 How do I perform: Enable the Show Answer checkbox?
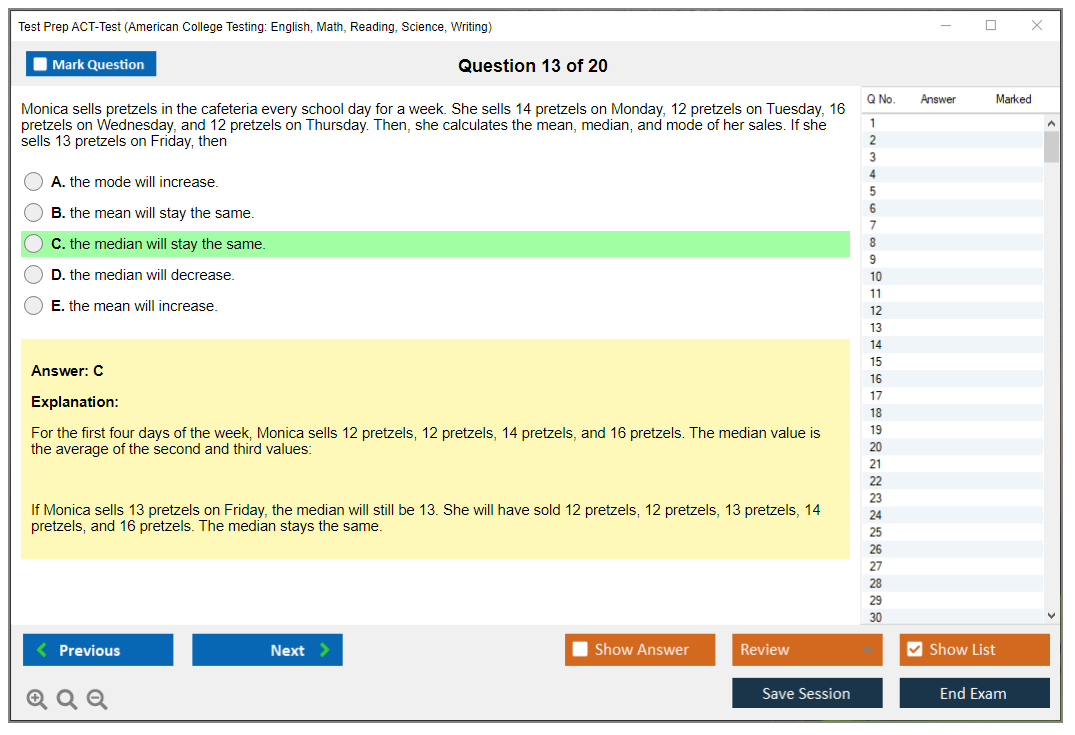(581, 650)
